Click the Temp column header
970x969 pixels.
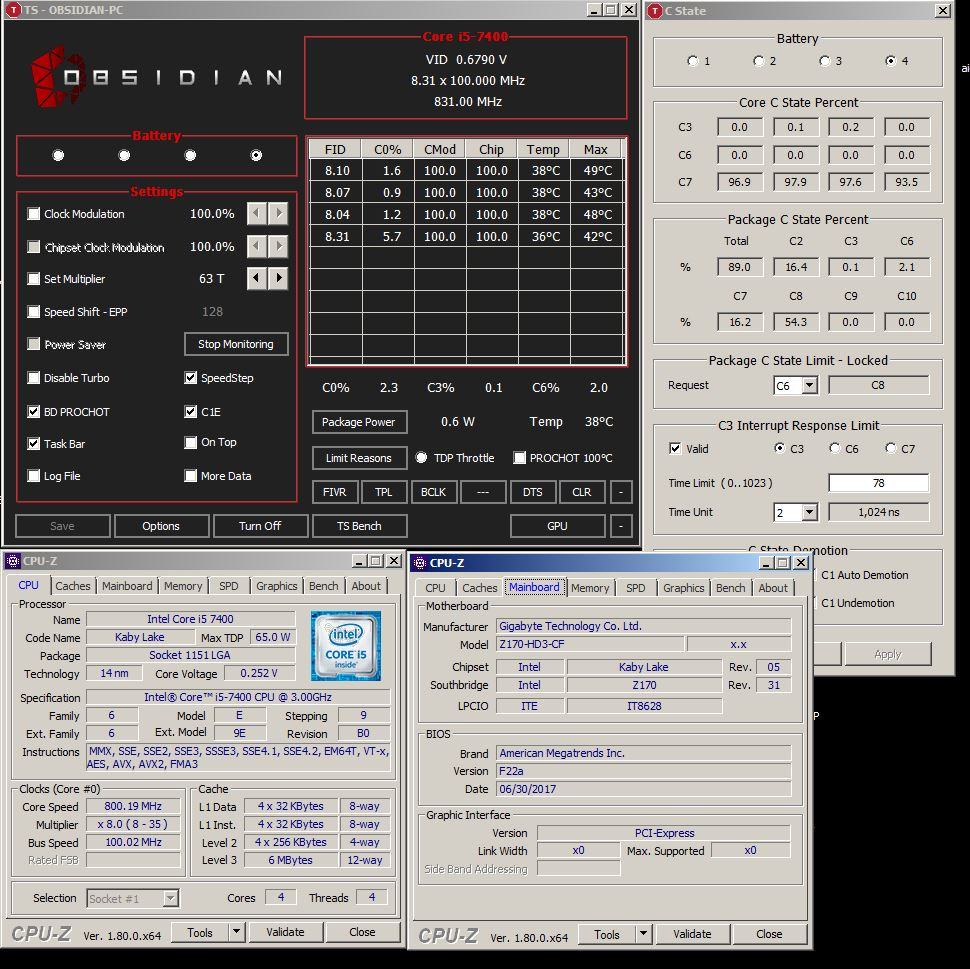[x=543, y=149]
